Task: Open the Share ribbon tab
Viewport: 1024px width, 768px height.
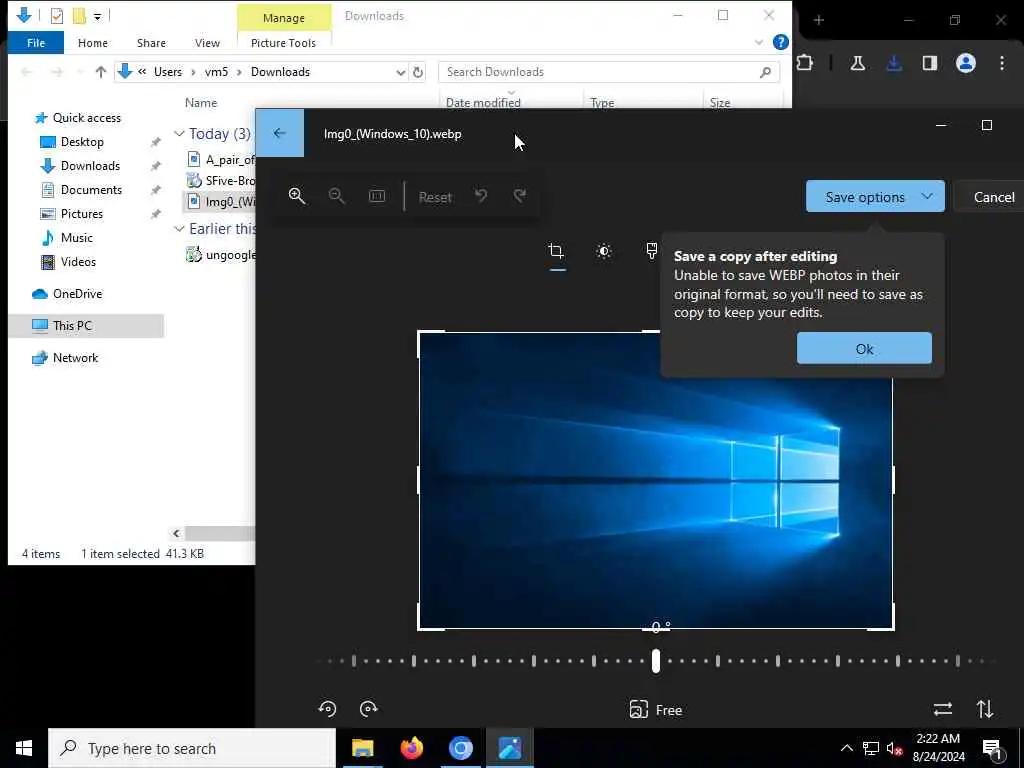Action: [151, 42]
